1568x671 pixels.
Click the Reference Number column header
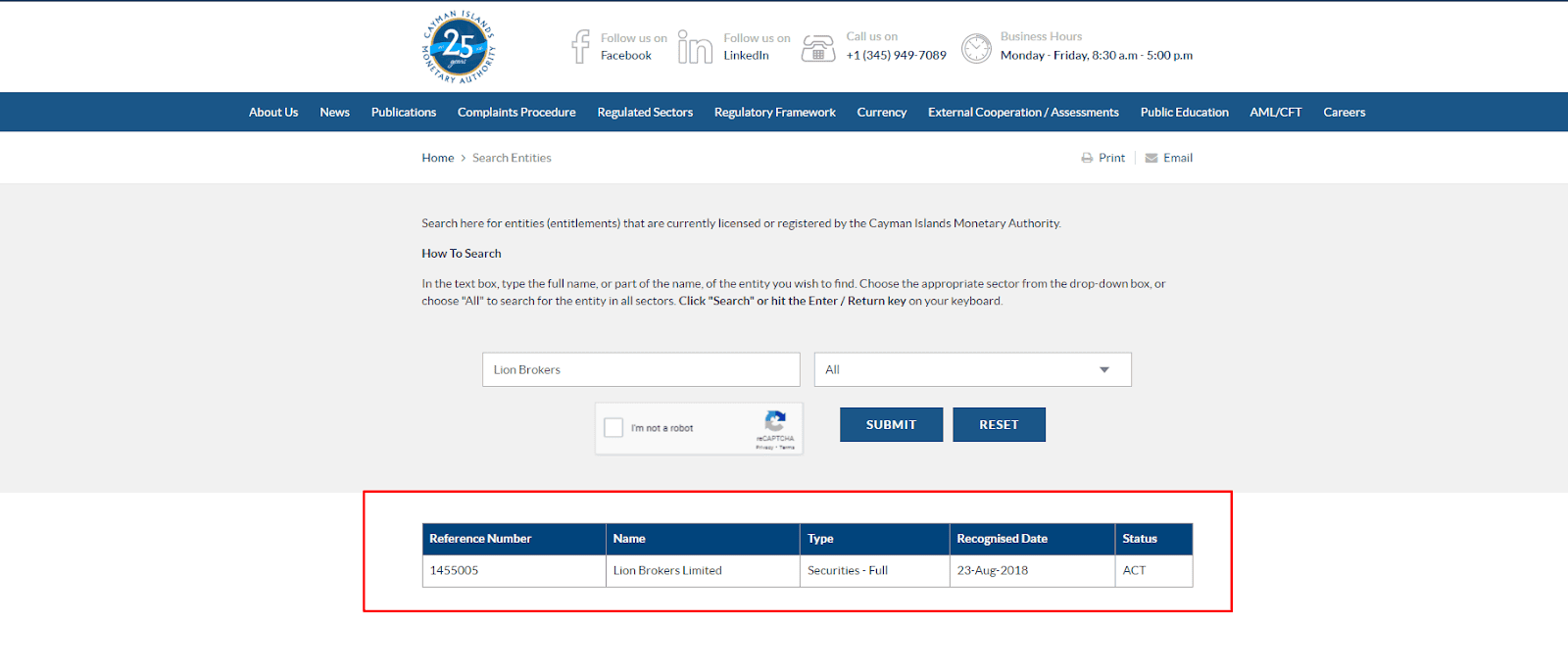coord(514,539)
